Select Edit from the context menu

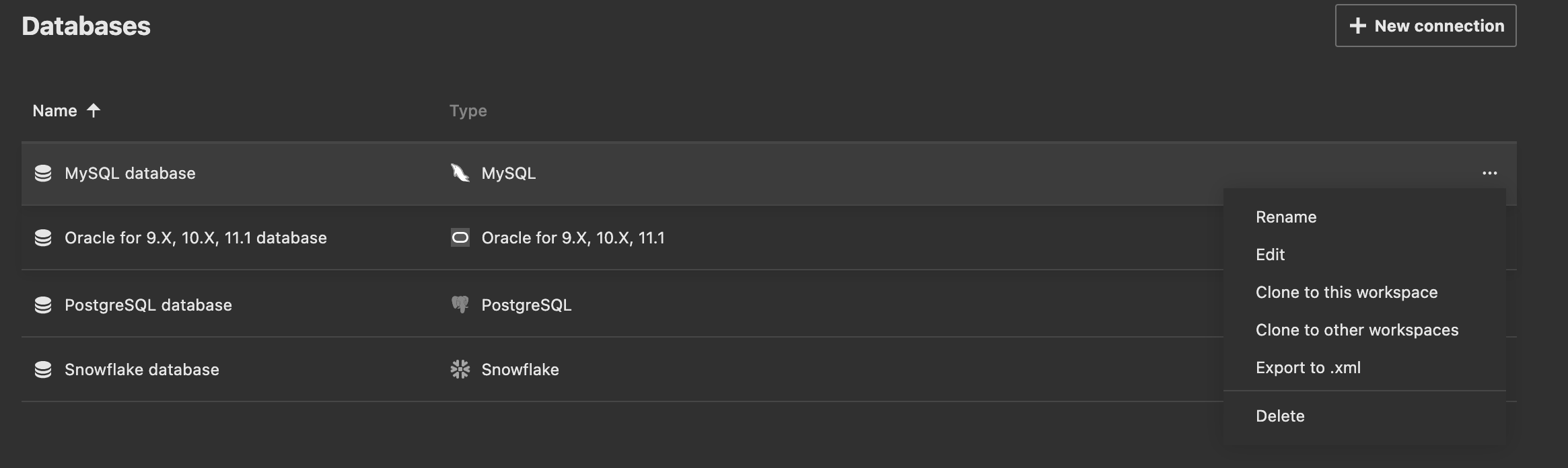pos(1269,254)
